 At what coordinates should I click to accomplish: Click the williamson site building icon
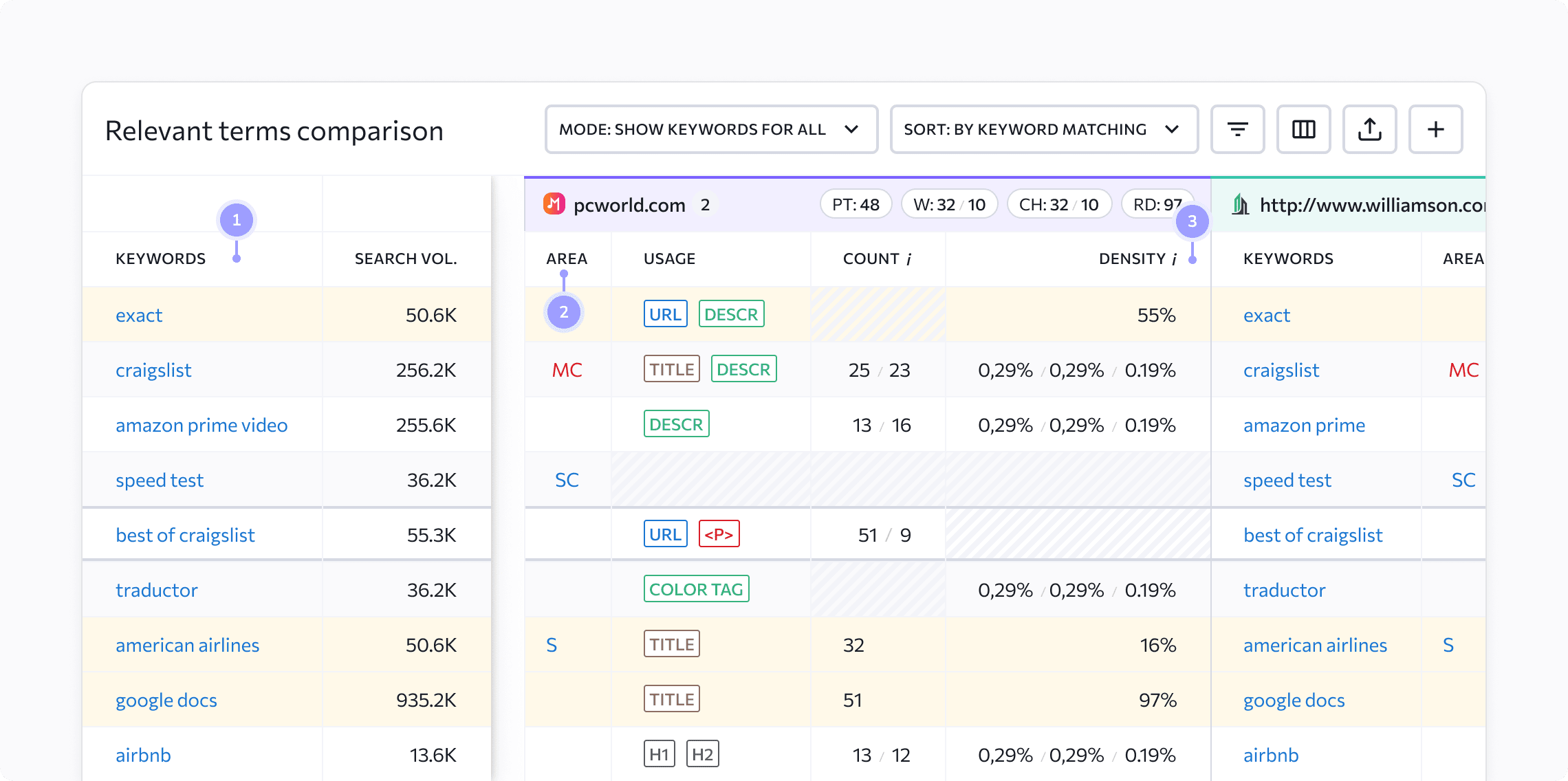(1240, 204)
